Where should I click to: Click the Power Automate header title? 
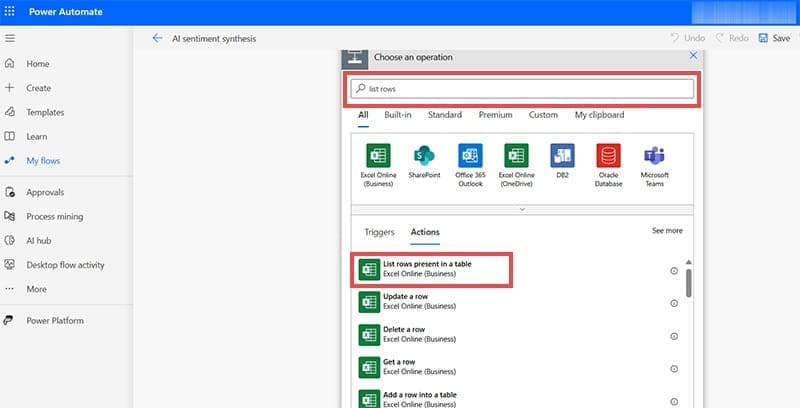pos(66,12)
